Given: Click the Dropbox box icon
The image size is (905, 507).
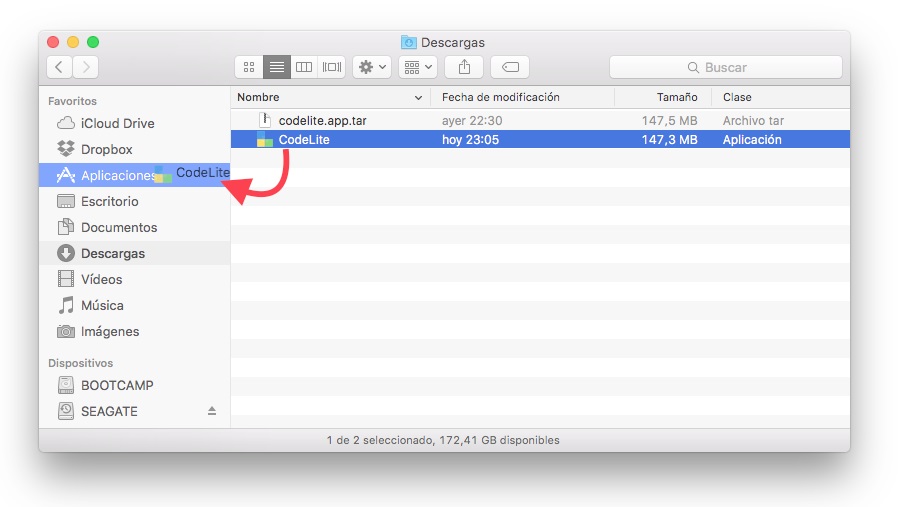Looking at the screenshot, I should [x=66, y=149].
